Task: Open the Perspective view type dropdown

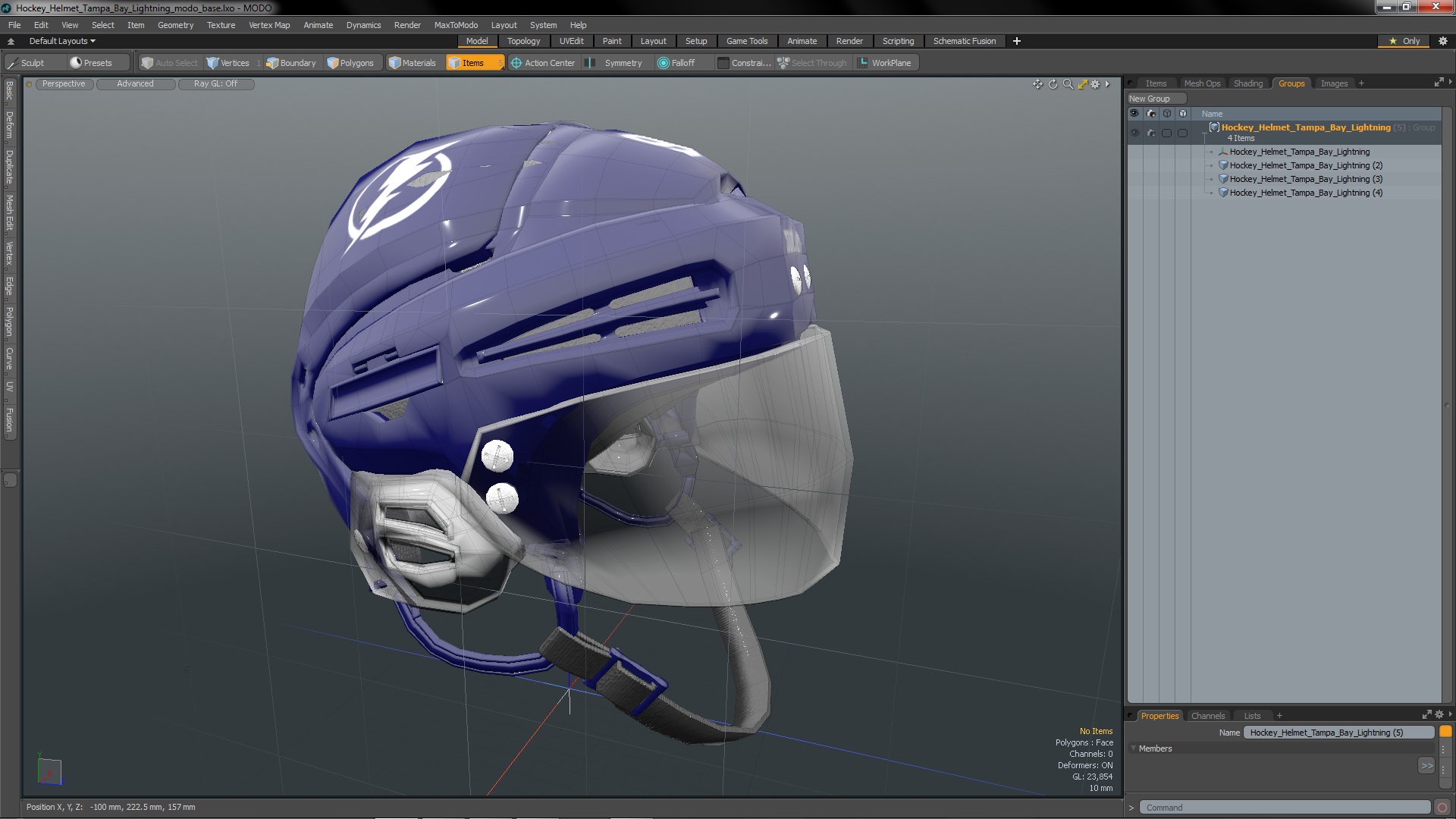Action: (x=64, y=84)
